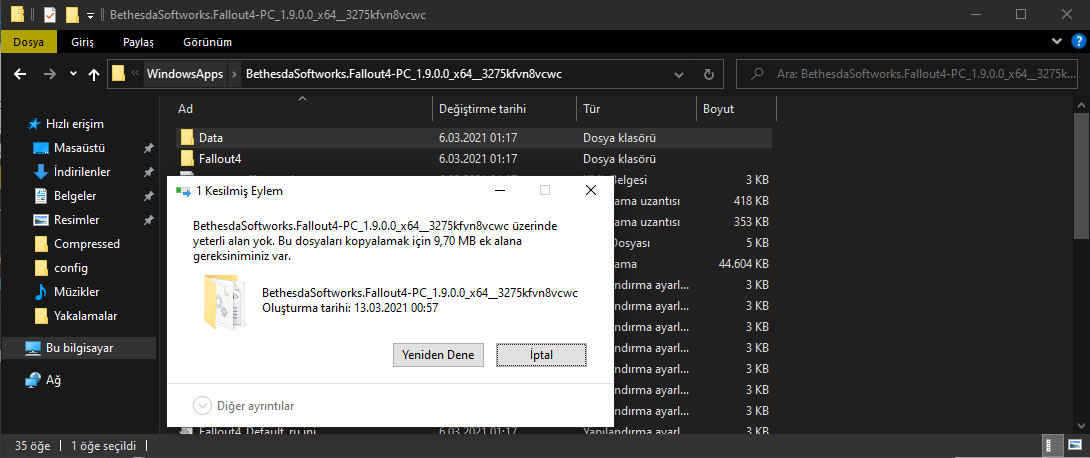Click the pin icon next to İndirilenler
The image size is (1090, 458).
(148, 172)
